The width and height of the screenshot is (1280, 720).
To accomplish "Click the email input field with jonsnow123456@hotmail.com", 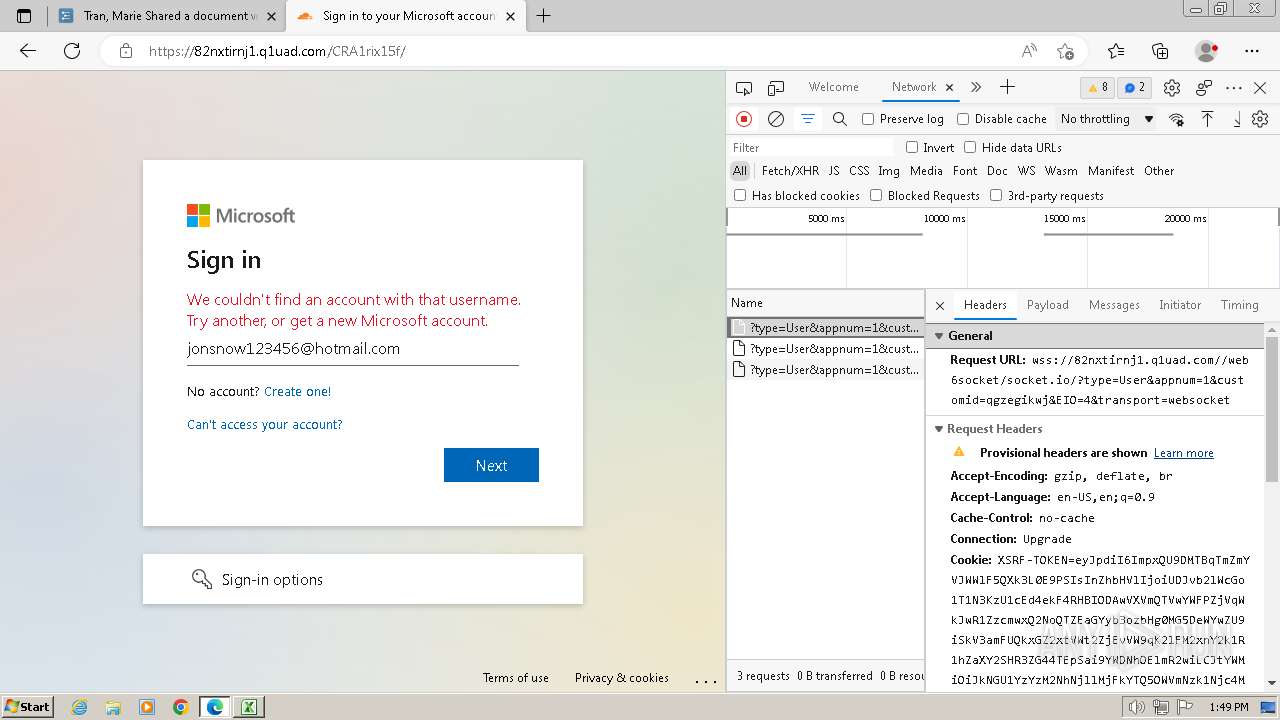I will coord(352,349).
